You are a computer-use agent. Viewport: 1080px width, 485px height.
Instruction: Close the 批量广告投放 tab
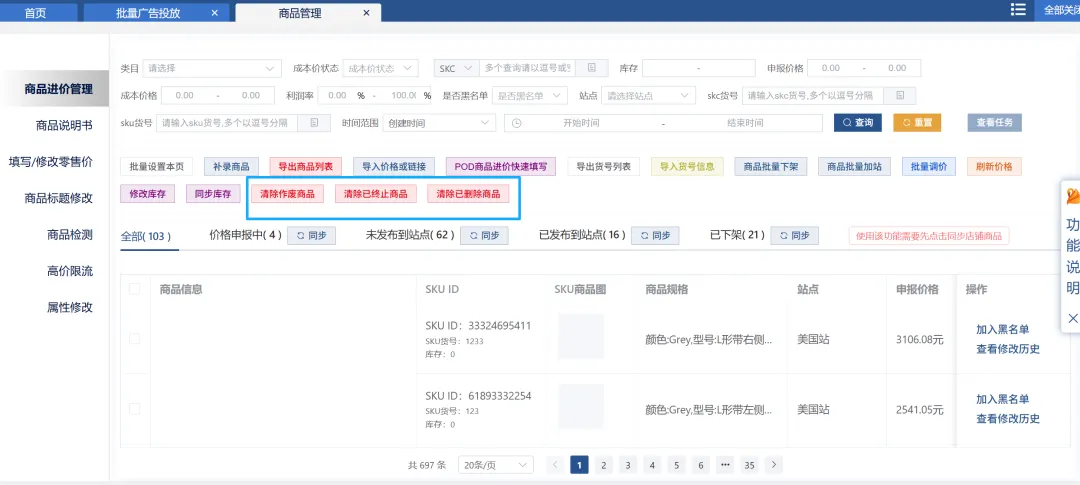click(x=215, y=12)
